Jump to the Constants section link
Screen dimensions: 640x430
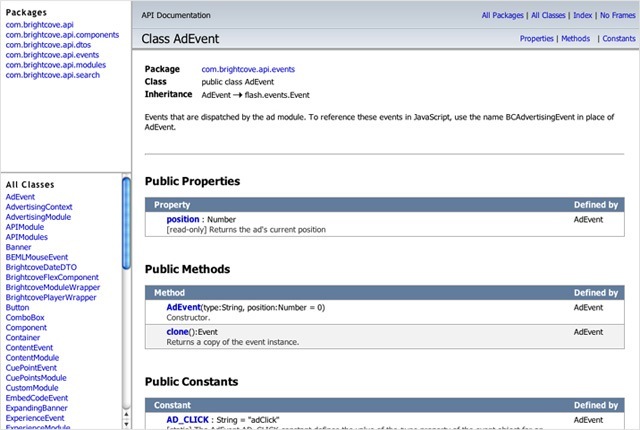pyautogui.click(x=619, y=39)
